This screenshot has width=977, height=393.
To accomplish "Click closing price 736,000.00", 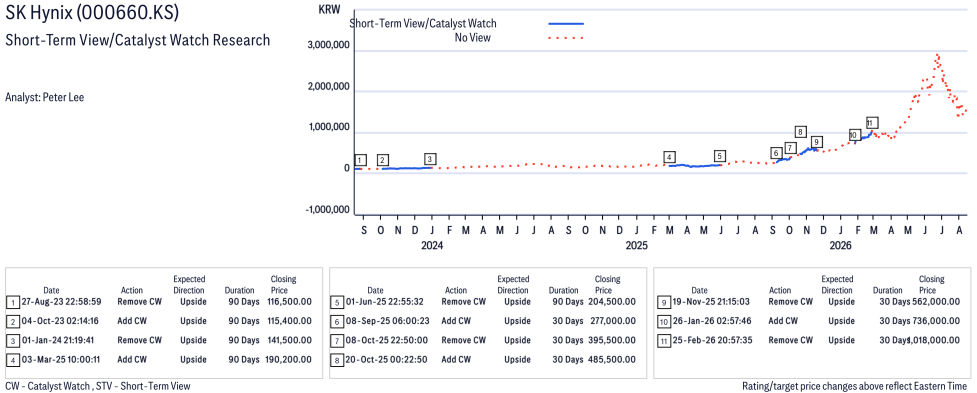I will coord(935,321).
